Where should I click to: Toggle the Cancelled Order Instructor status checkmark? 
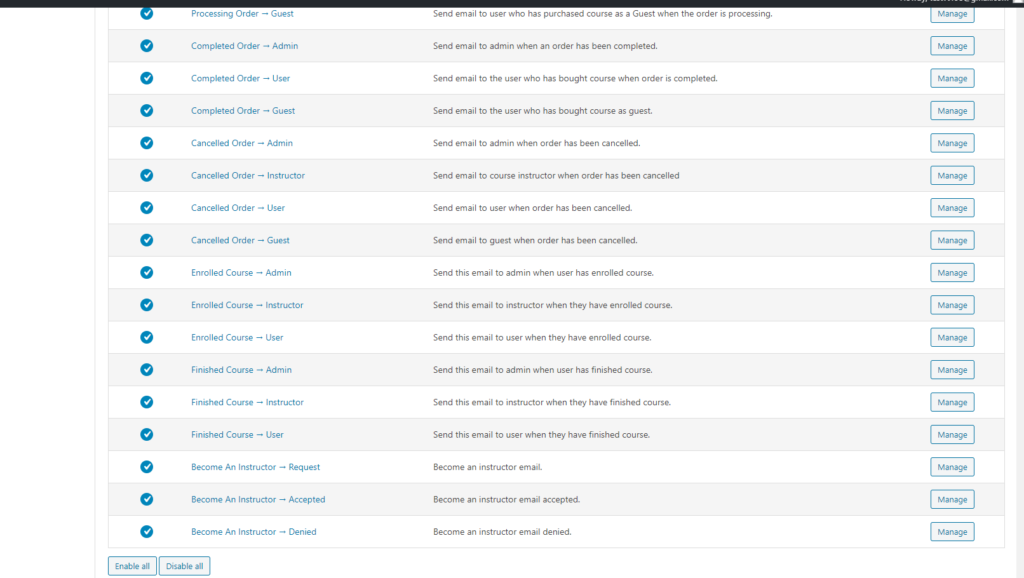[147, 175]
